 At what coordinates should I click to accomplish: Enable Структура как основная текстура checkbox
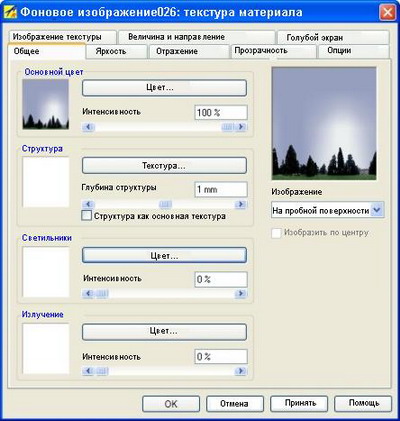(x=86, y=216)
